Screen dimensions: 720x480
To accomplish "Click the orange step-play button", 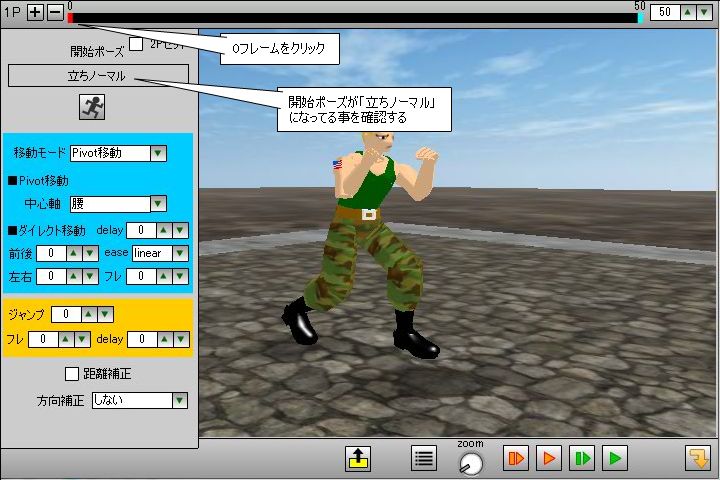I will point(516,458).
